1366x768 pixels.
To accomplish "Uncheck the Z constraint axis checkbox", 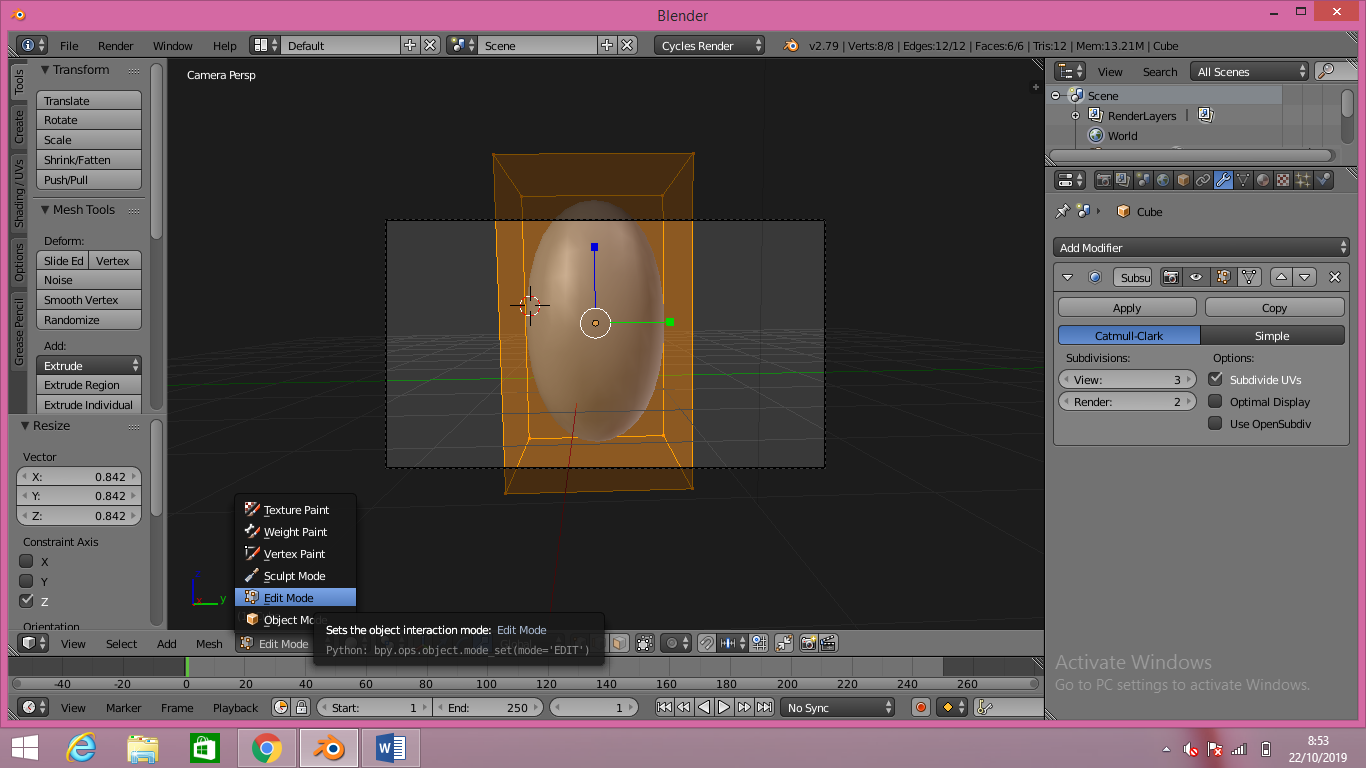I will click(x=27, y=601).
